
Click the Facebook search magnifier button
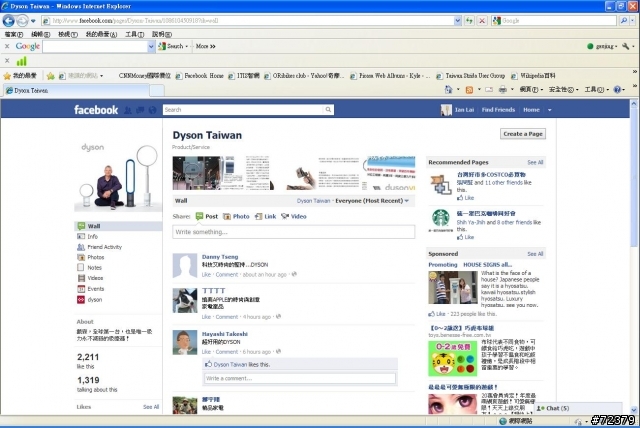(x=328, y=110)
